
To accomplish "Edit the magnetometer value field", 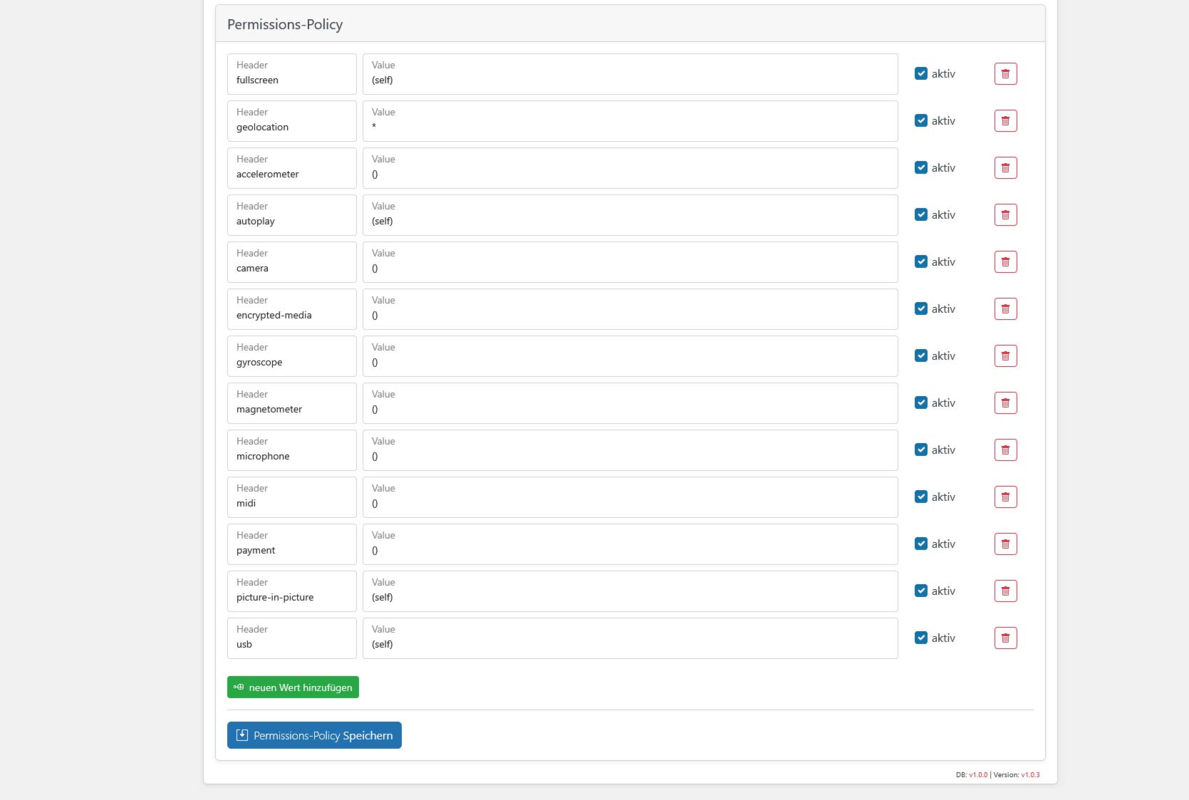I will coord(630,403).
